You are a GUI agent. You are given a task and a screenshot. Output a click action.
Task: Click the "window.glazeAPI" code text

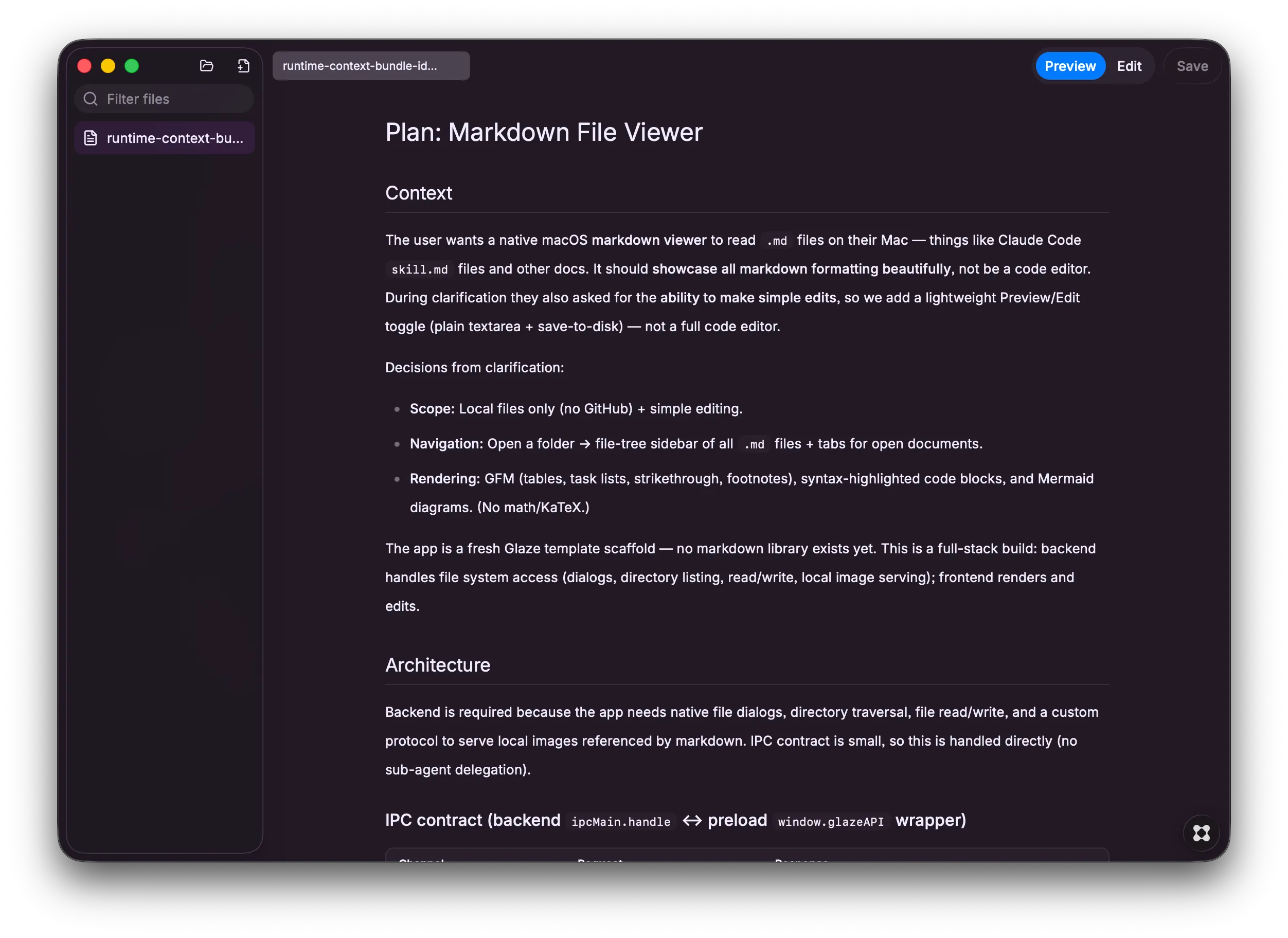click(830, 822)
